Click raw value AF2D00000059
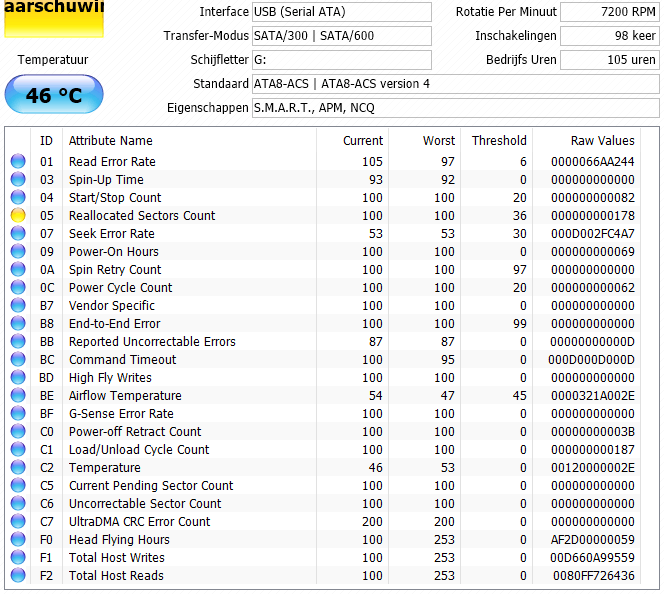Screen dimensions: 664x594 pos(592,539)
